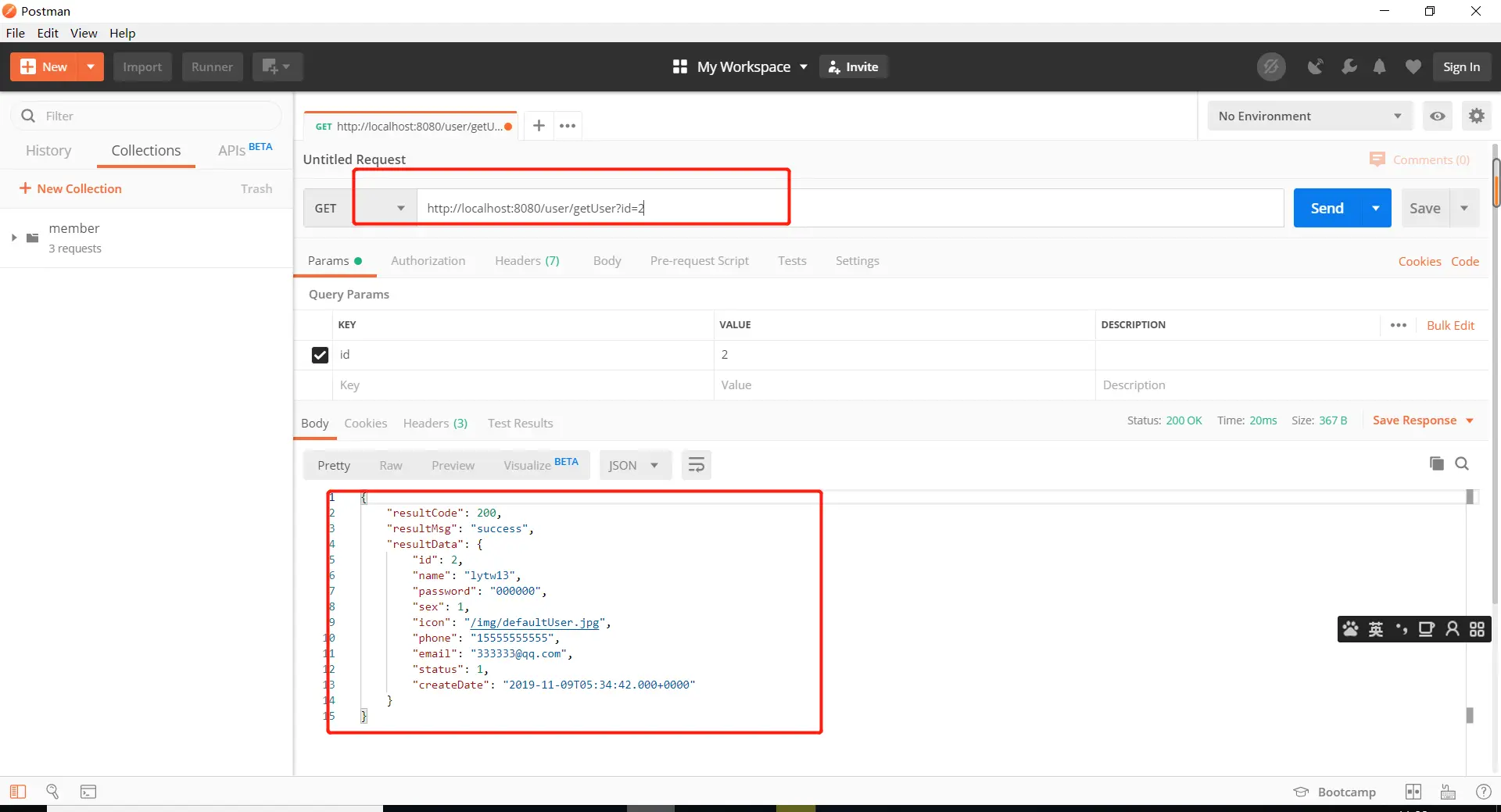Click the collections Filter input

coord(146,116)
